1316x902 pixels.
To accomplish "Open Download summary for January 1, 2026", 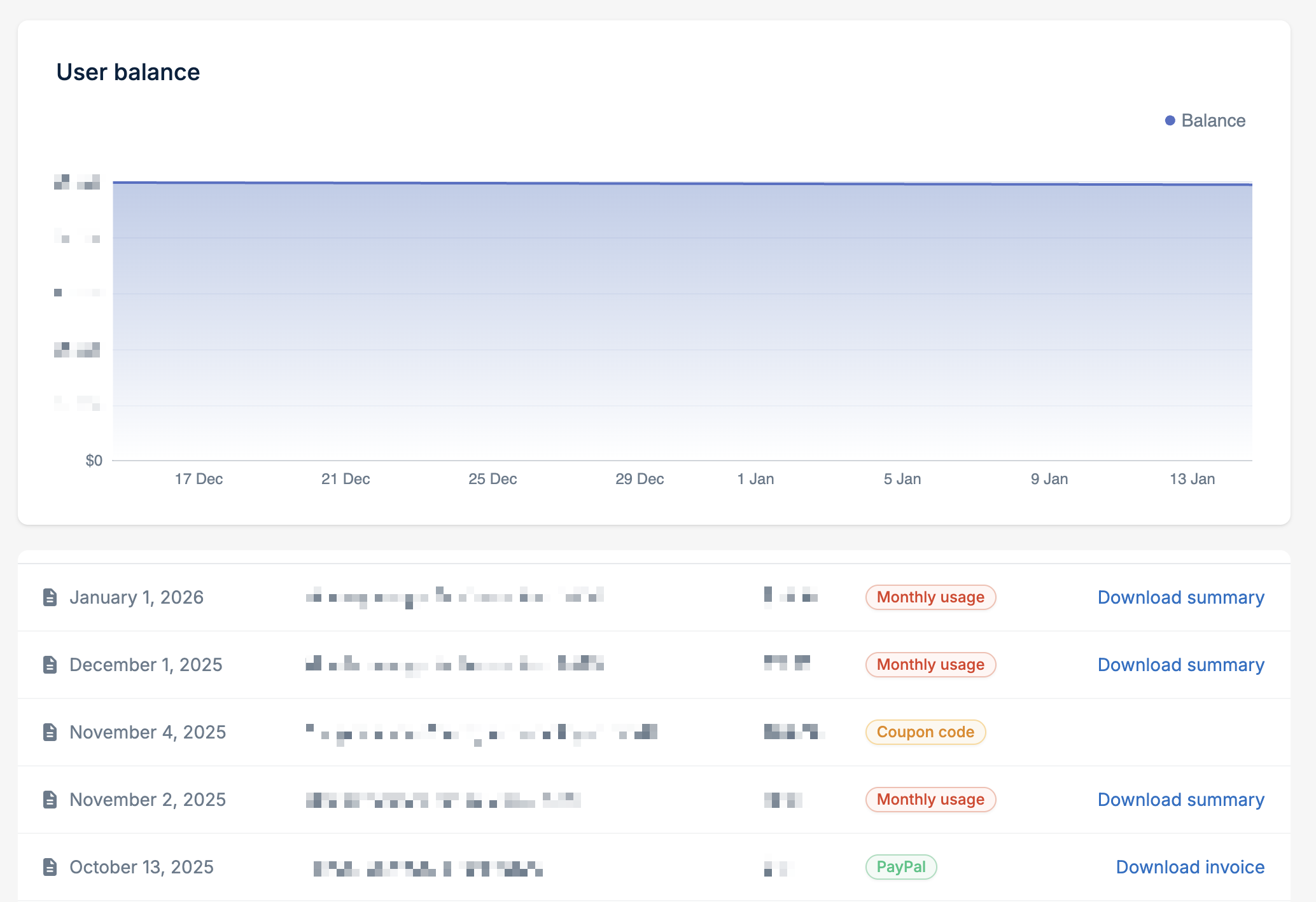I will tap(1180, 597).
